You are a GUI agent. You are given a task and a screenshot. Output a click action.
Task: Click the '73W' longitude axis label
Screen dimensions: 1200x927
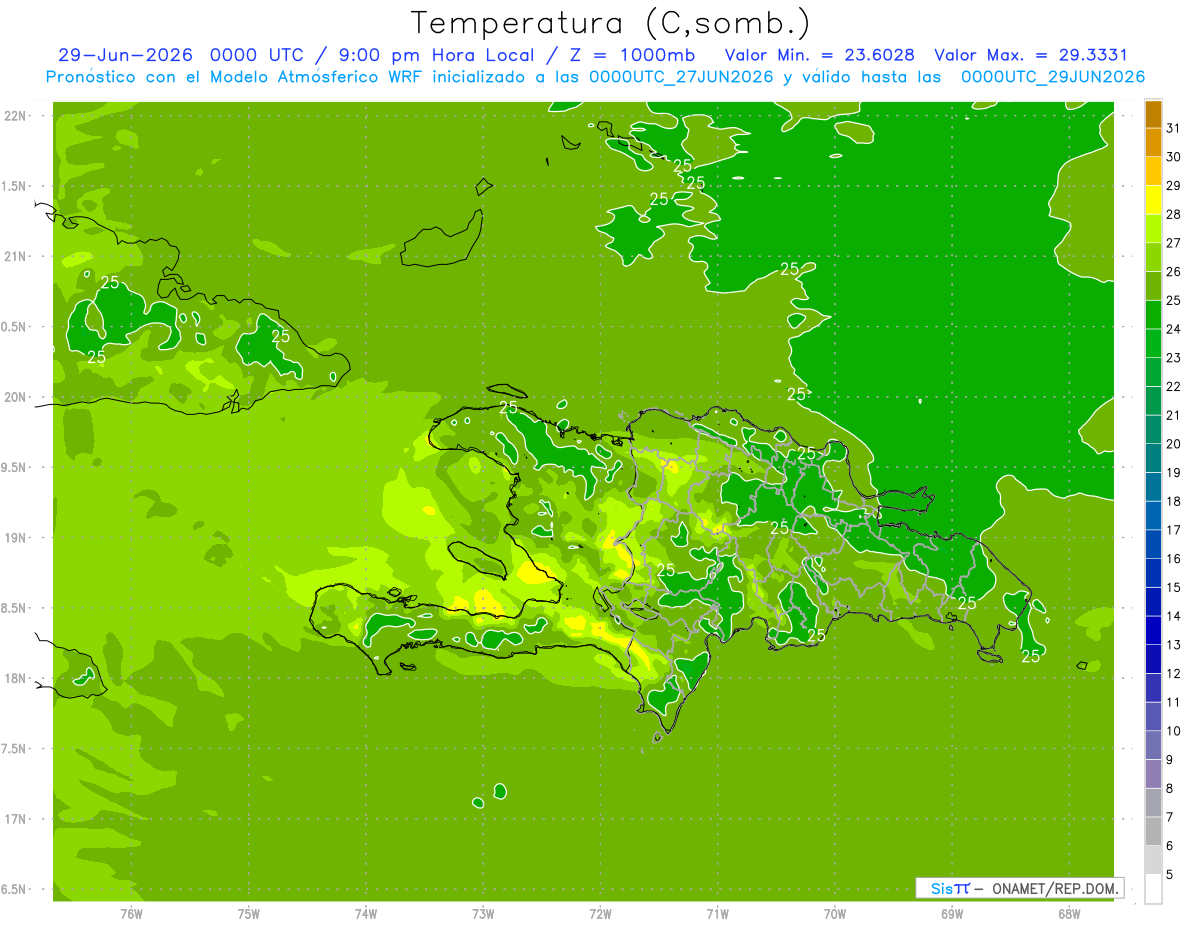(483, 914)
